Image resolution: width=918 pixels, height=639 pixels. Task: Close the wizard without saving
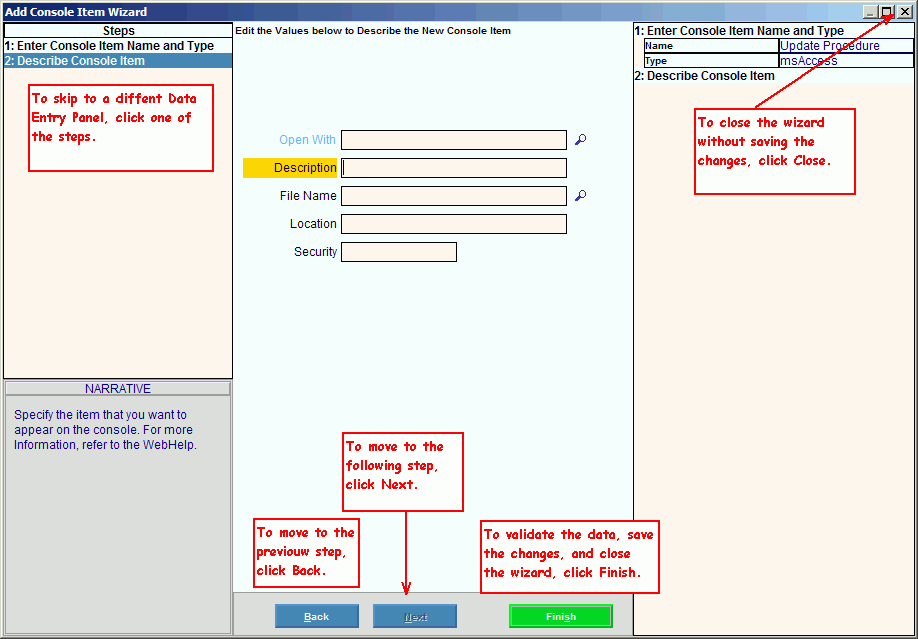(x=904, y=12)
